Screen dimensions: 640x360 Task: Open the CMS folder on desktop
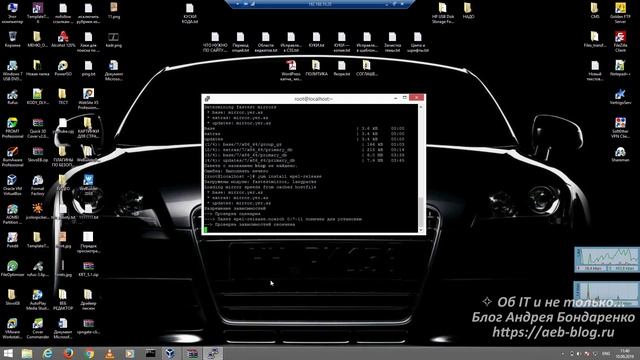click(595, 11)
